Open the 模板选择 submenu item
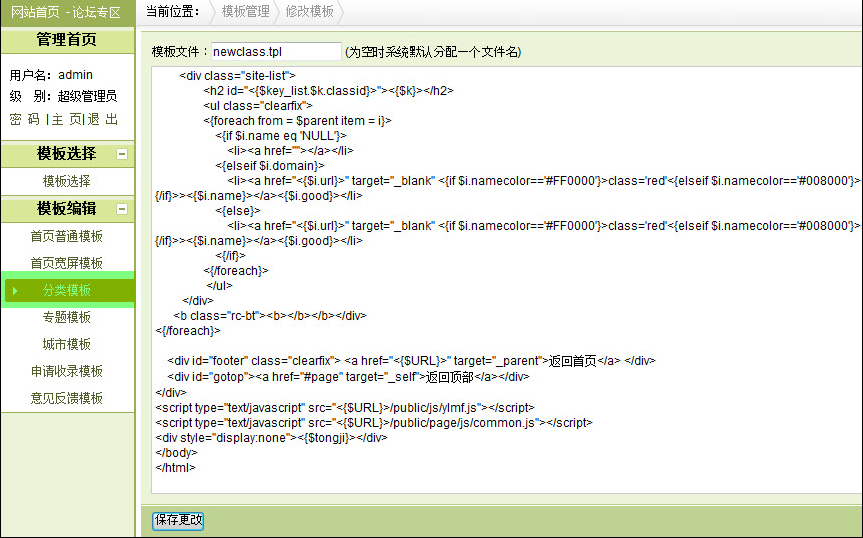863x538 pixels. click(67, 181)
